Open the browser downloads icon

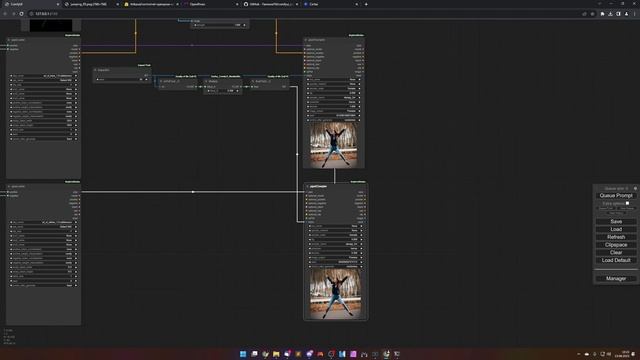[x=610, y=13]
